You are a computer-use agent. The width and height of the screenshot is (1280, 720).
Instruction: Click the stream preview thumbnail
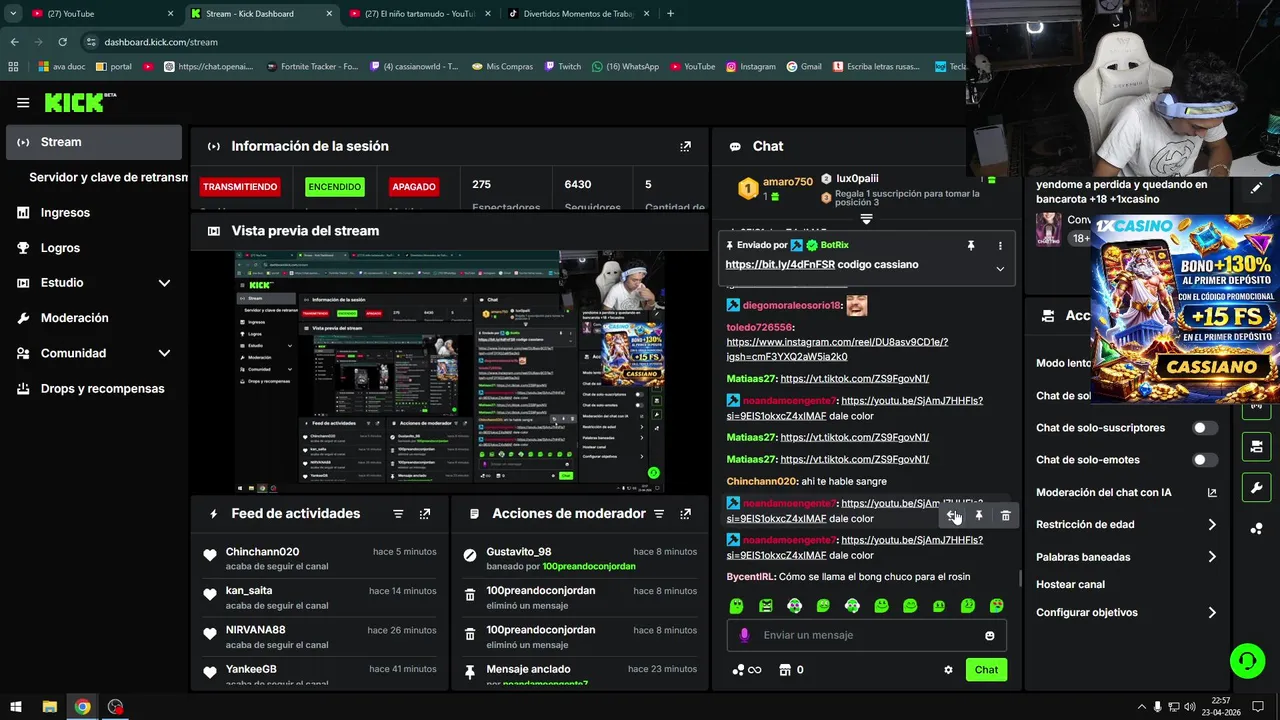tap(450, 372)
